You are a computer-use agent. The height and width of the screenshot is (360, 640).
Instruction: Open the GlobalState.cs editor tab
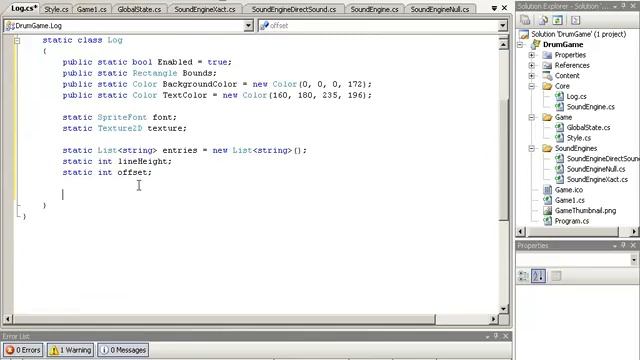click(139, 9)
